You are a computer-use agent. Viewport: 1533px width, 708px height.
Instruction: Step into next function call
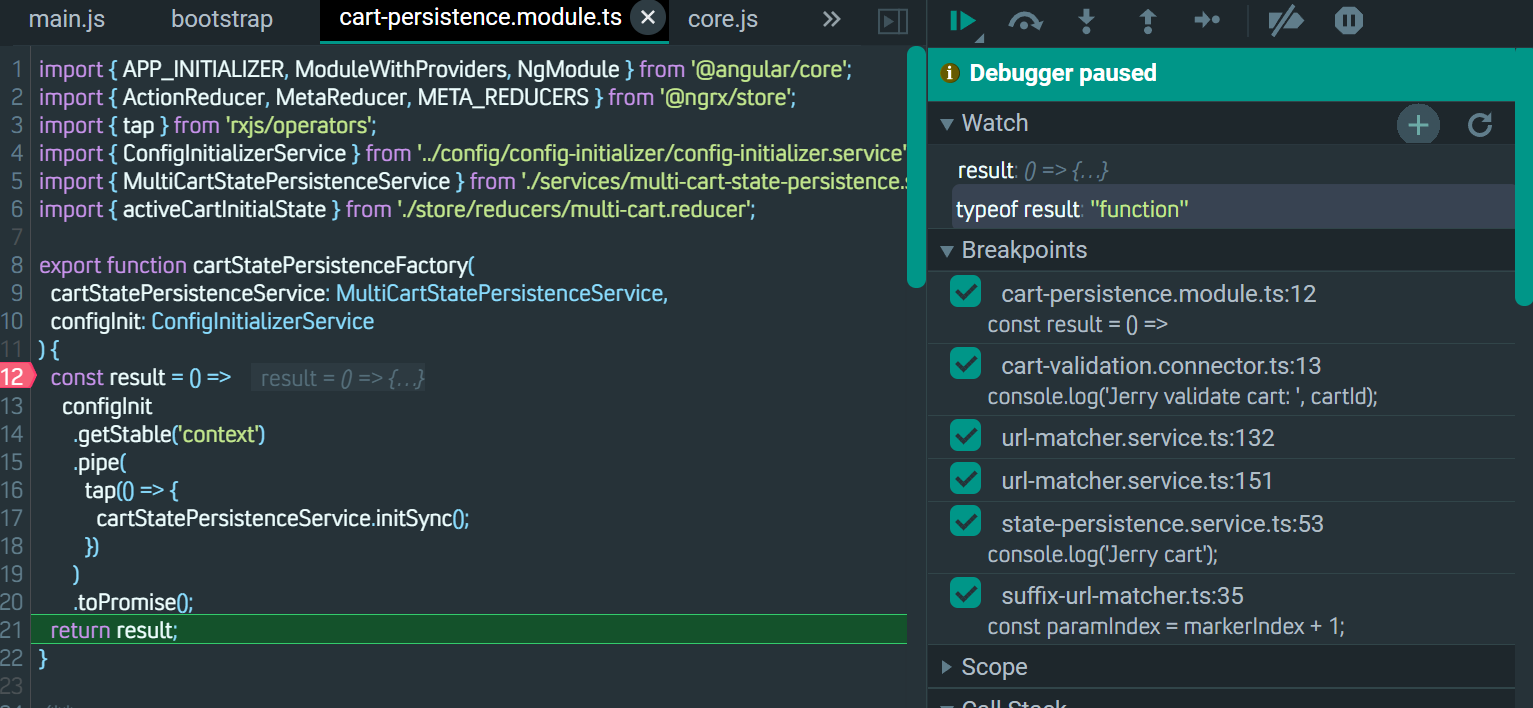click(x=1086, y=21)
